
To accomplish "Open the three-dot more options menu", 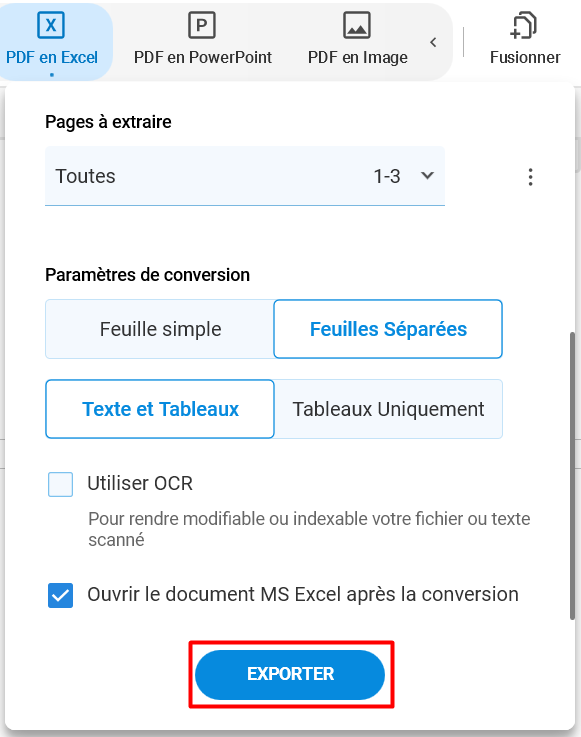I will (530, 177).
